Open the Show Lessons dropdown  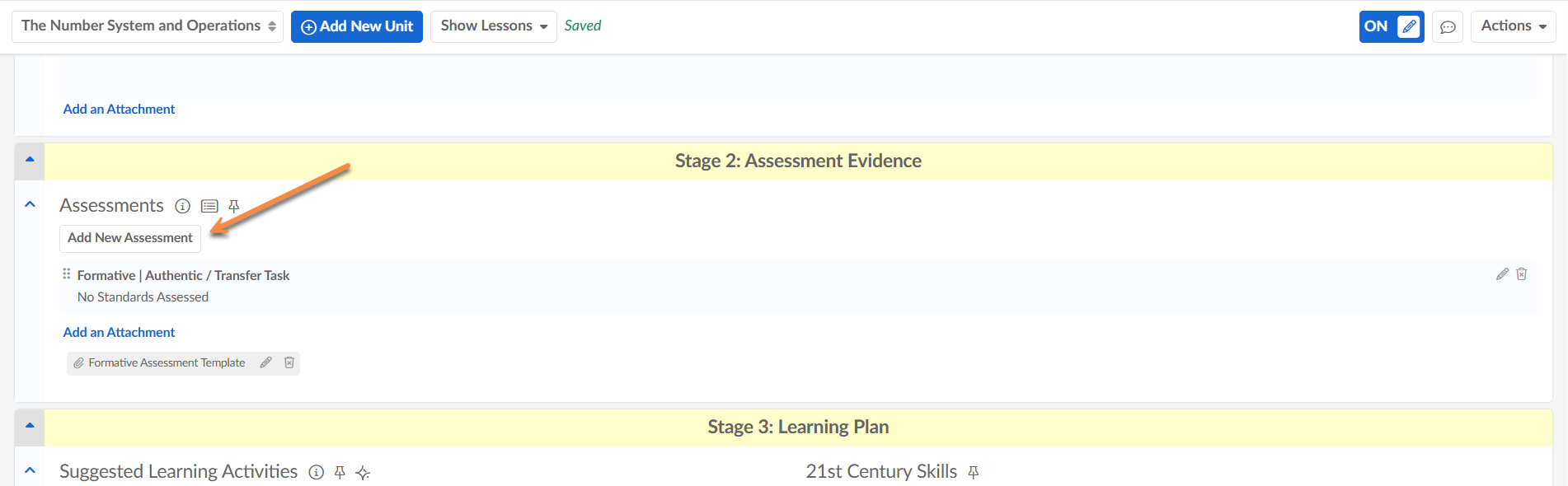[493, 26]
